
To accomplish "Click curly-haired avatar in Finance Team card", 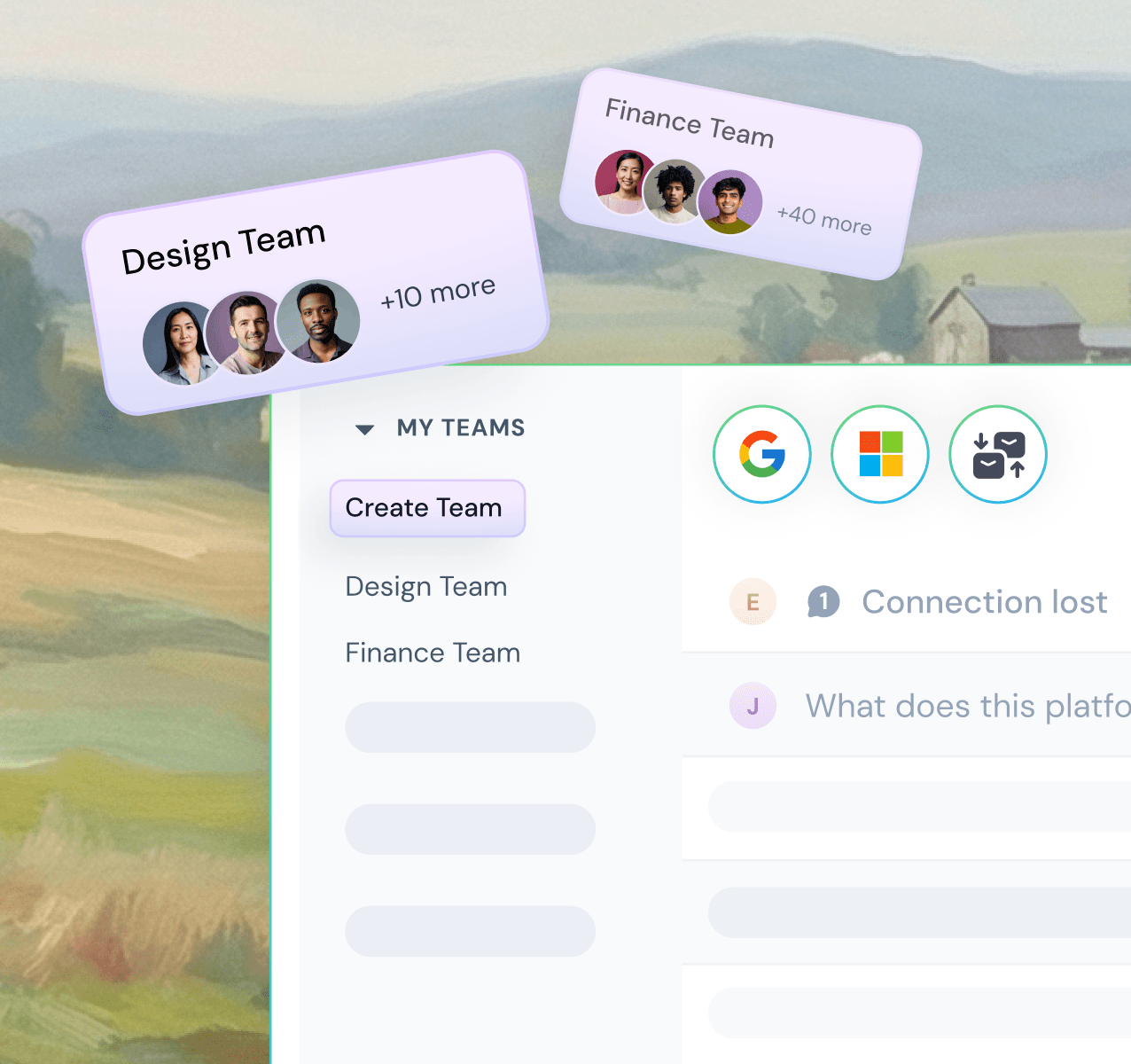I will pos(675,192).
